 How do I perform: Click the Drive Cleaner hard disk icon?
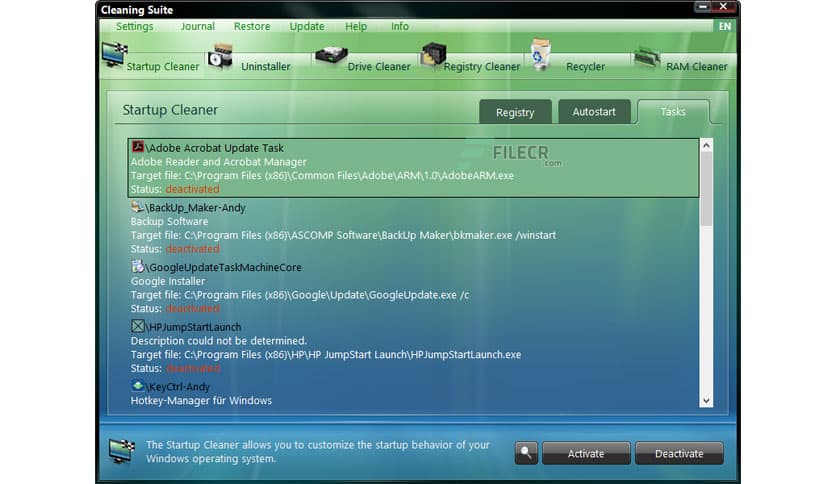pos(331,55)
